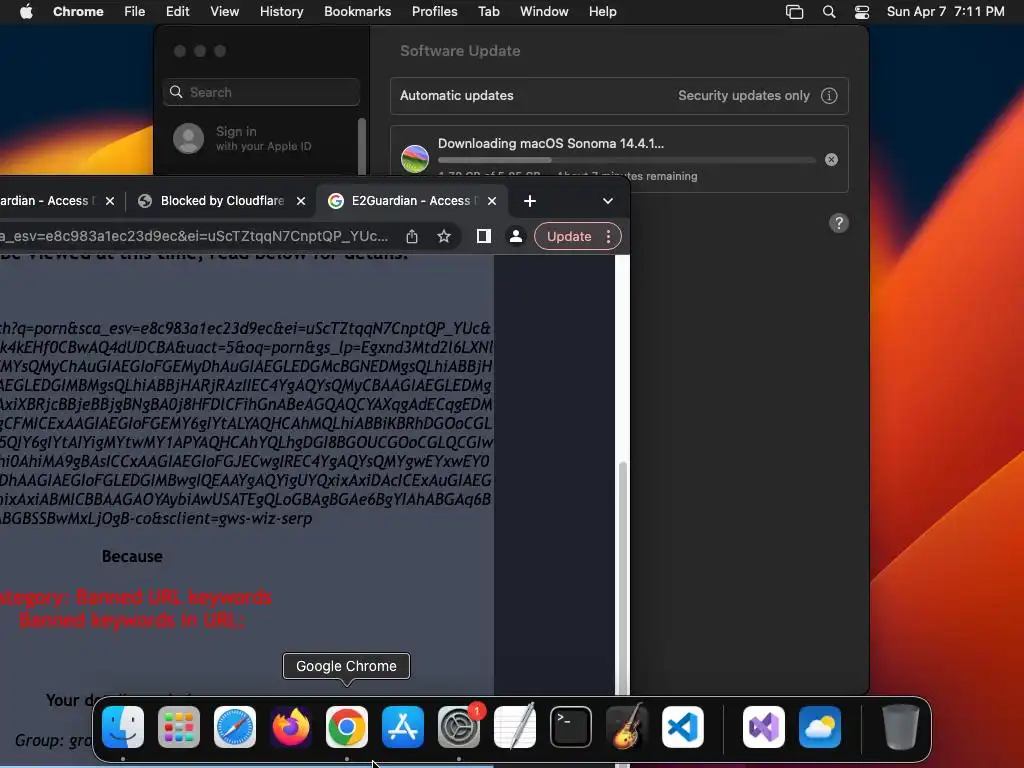
Task: Open Launchpad in the Dock
Action: (179, 727)
